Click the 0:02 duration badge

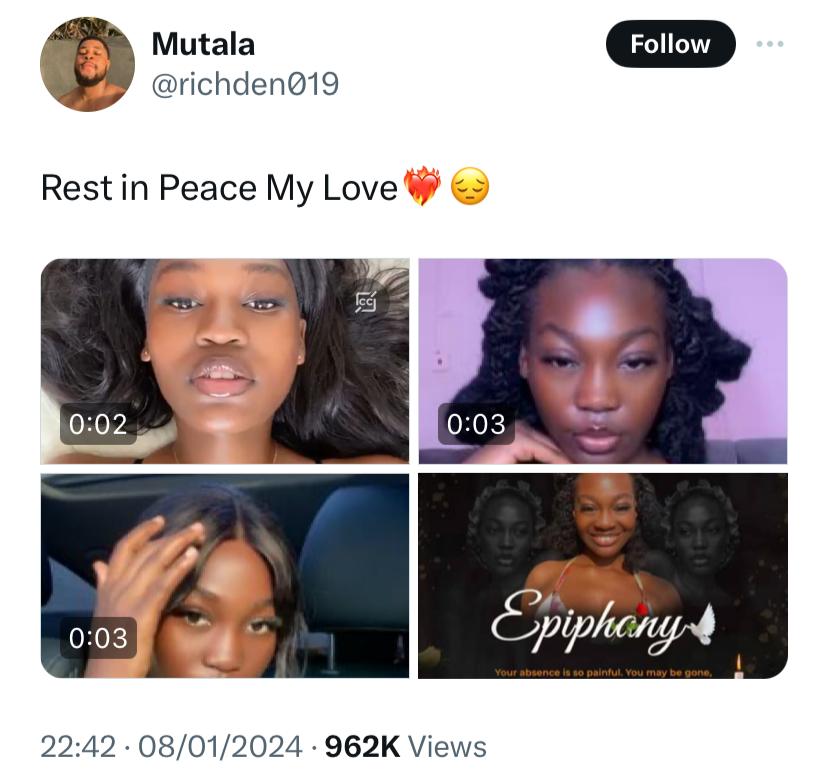point(97,424)
